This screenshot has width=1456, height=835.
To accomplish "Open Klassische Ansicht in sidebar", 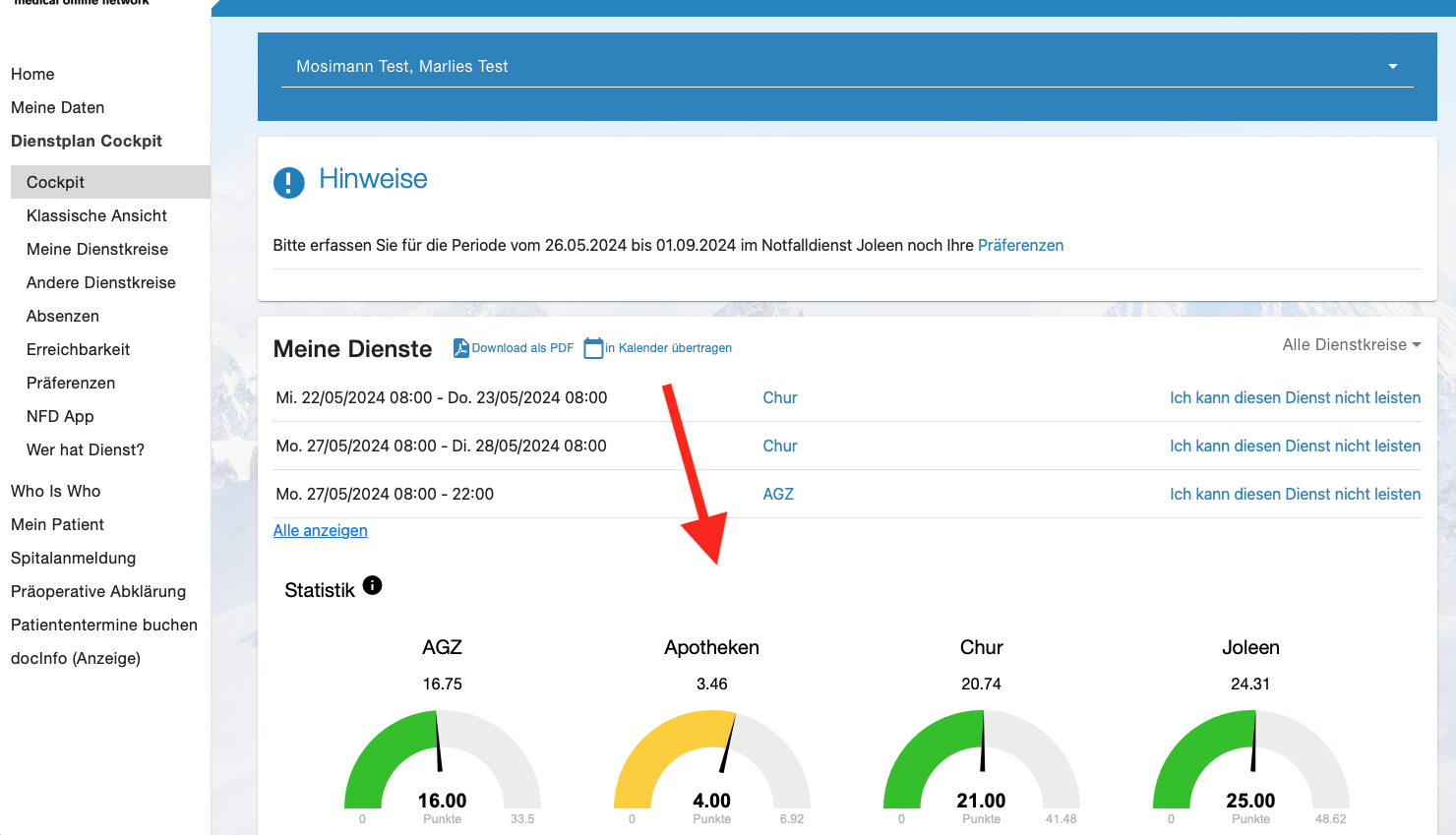I will pos(96,215).
